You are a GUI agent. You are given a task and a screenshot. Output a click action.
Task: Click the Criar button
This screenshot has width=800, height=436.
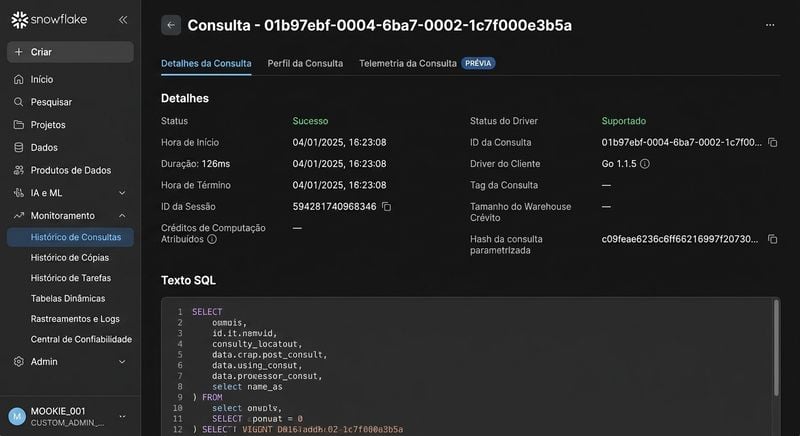click(x=70, y=52)
